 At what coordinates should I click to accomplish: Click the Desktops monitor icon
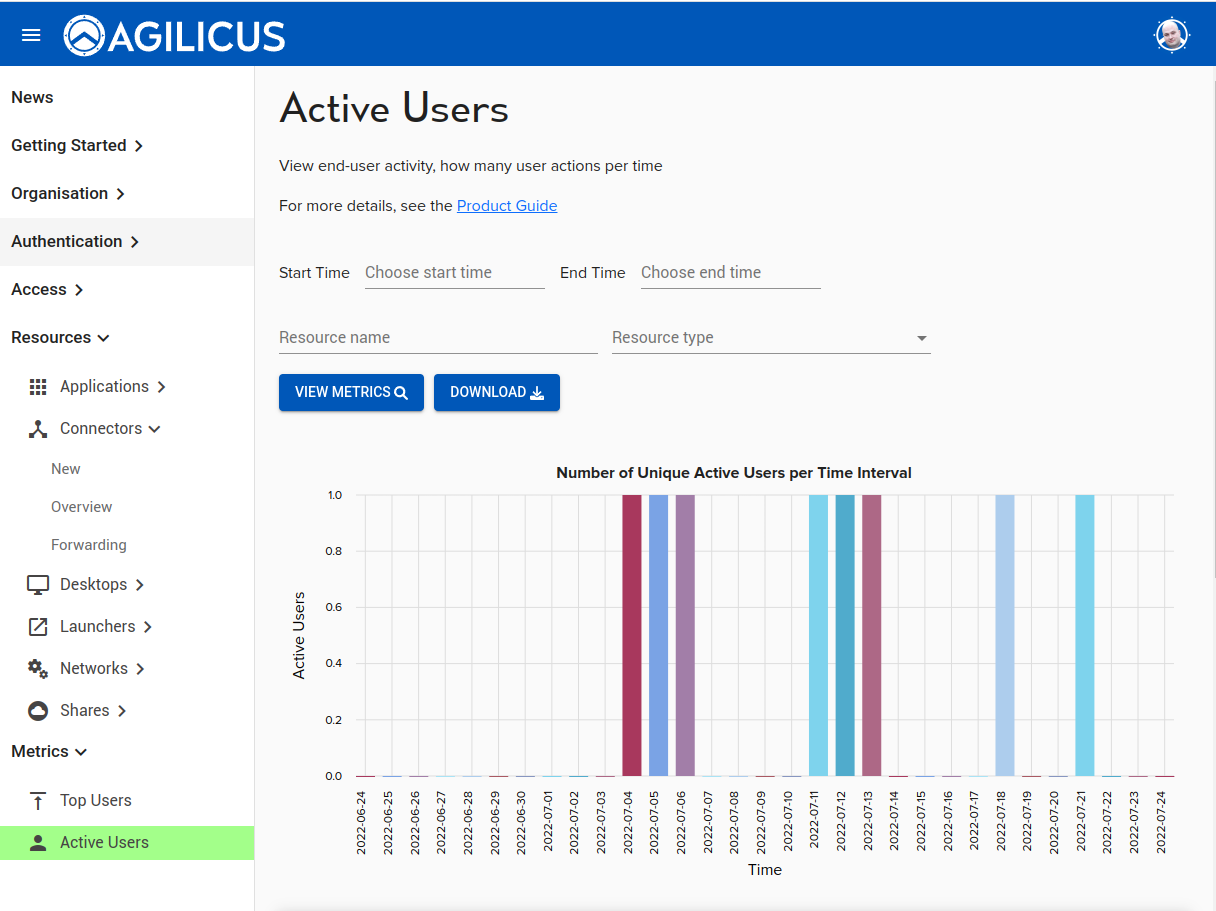pyautogui.click(x=38, y=585)
